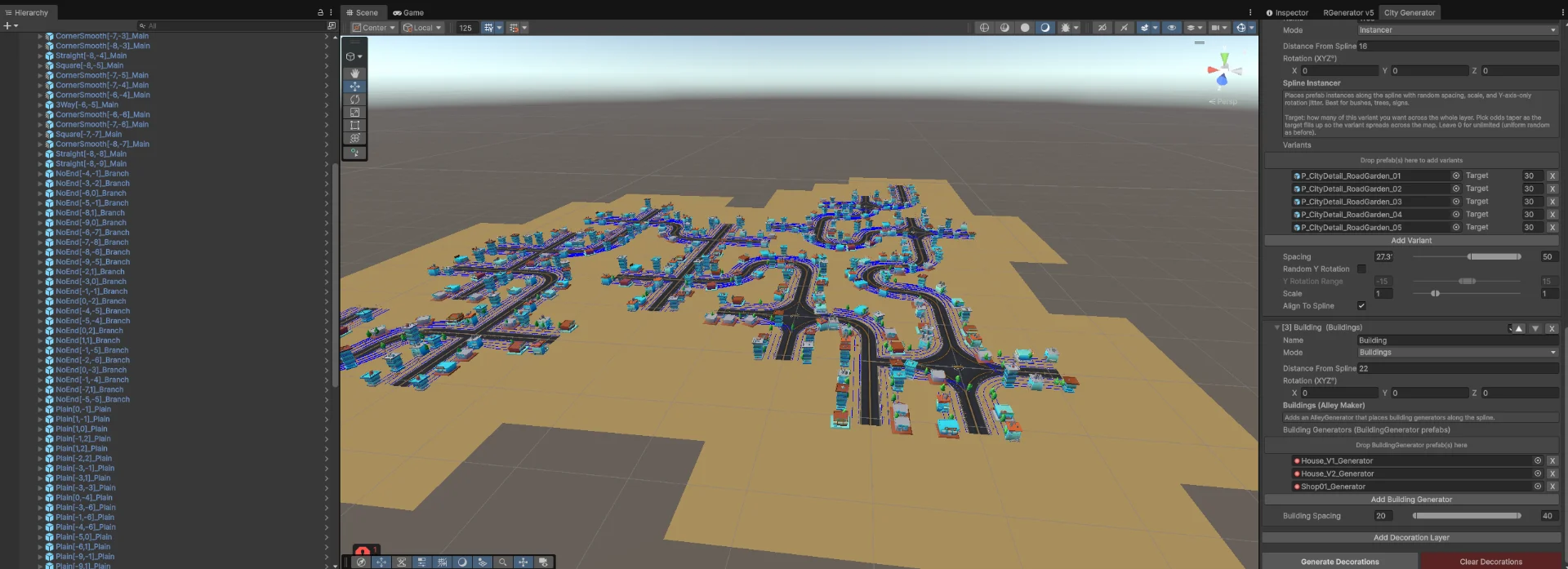The image size is (1568, 569).
Task: Select the Rect tool
Action: (354, 126)
